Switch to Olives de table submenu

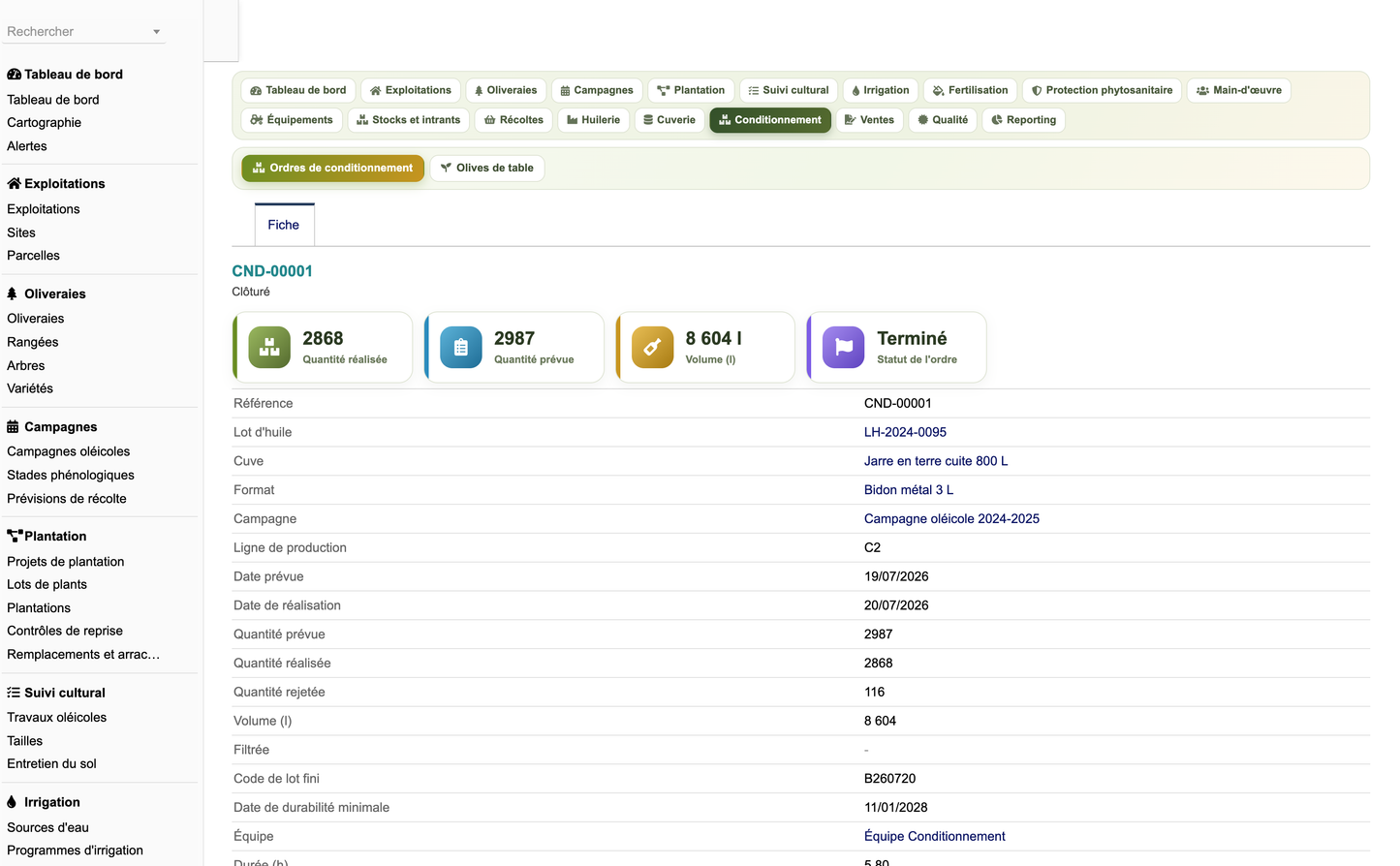(x=487, y=169)
